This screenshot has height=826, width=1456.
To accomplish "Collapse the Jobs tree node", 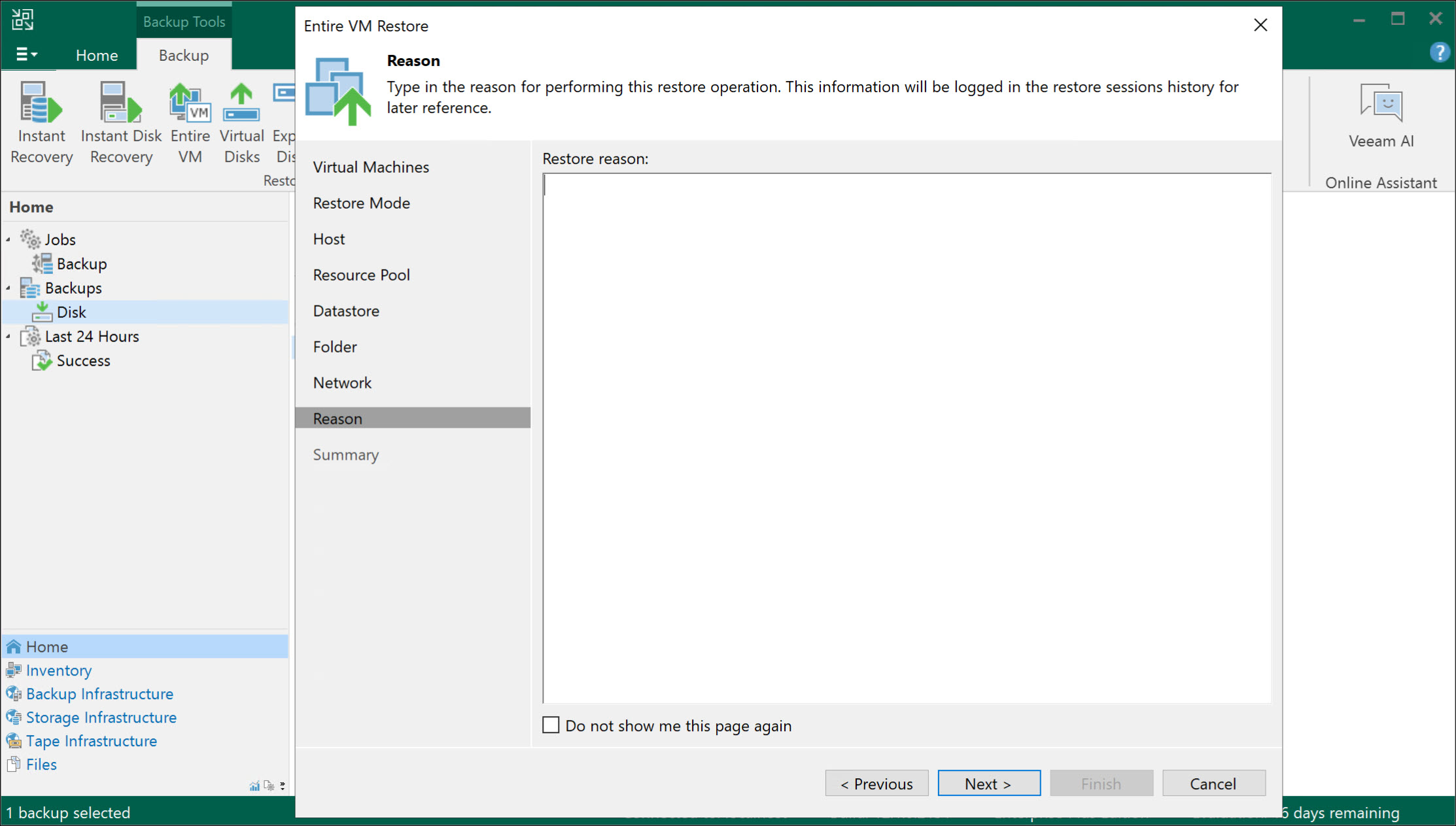I will [x=9, y=240].
